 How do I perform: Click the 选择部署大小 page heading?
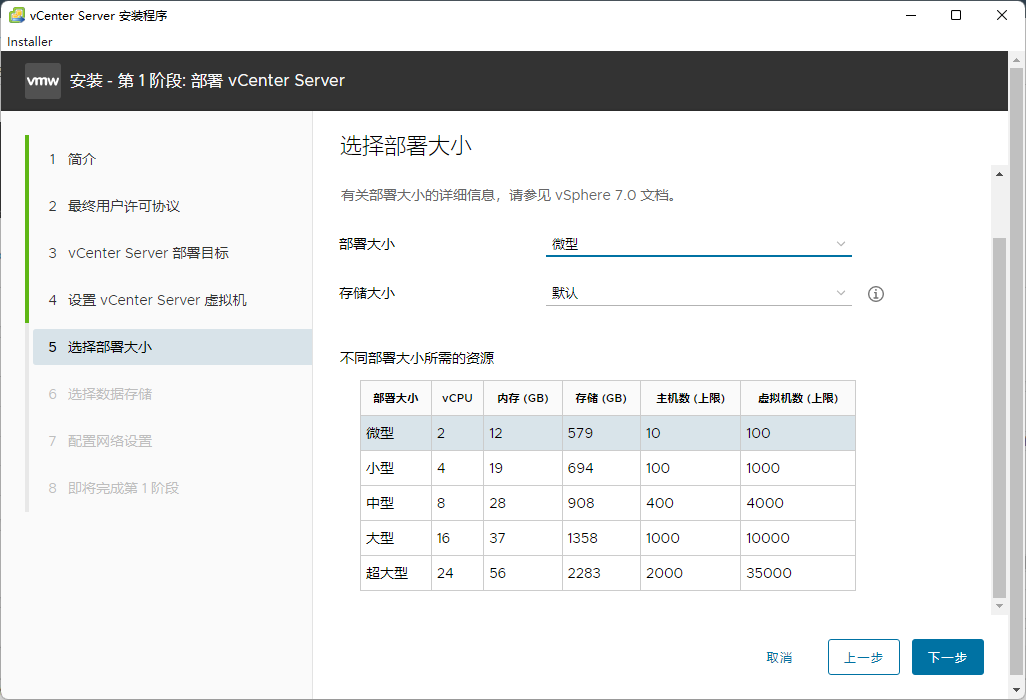point(406,146)
